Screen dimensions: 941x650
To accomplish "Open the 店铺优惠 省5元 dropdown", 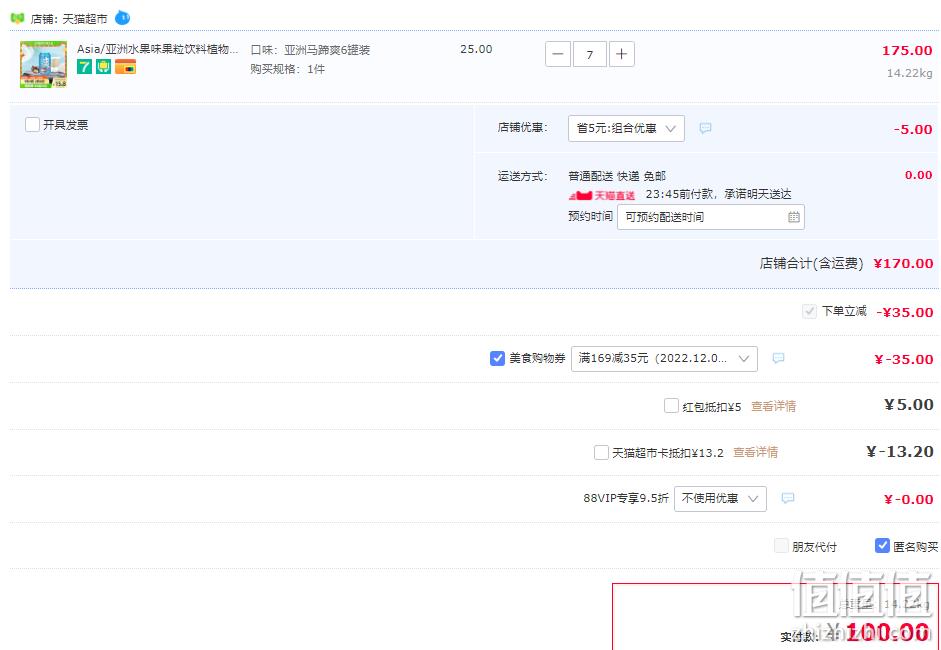I will [626, 128].
